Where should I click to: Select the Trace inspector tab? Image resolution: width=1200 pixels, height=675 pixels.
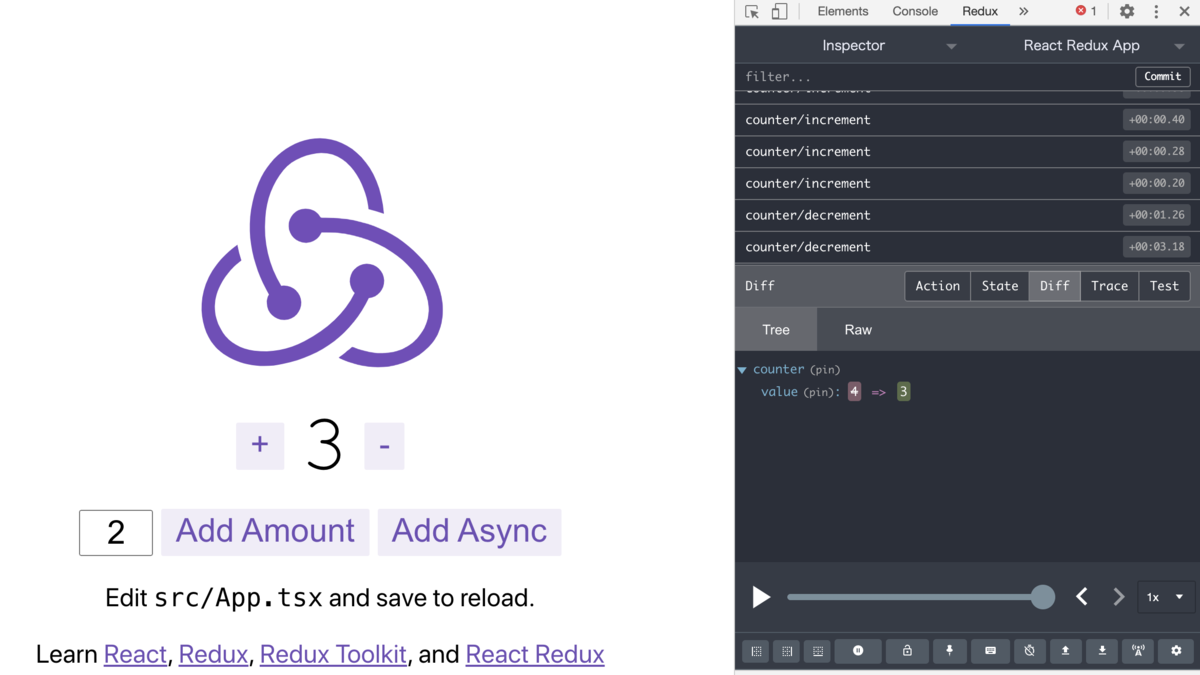(x=1109, y=286)
